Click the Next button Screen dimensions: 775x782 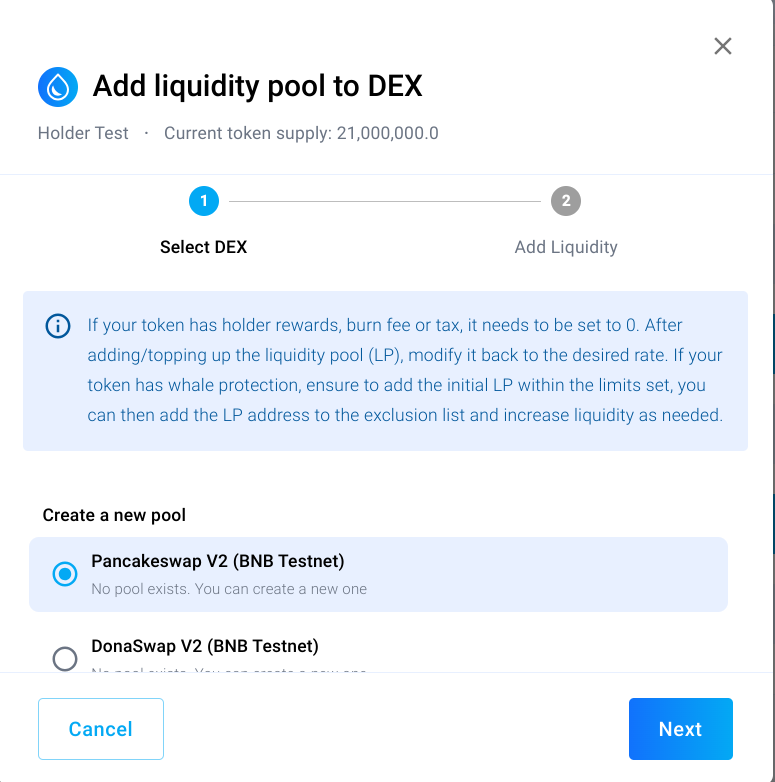coord(680,729)
